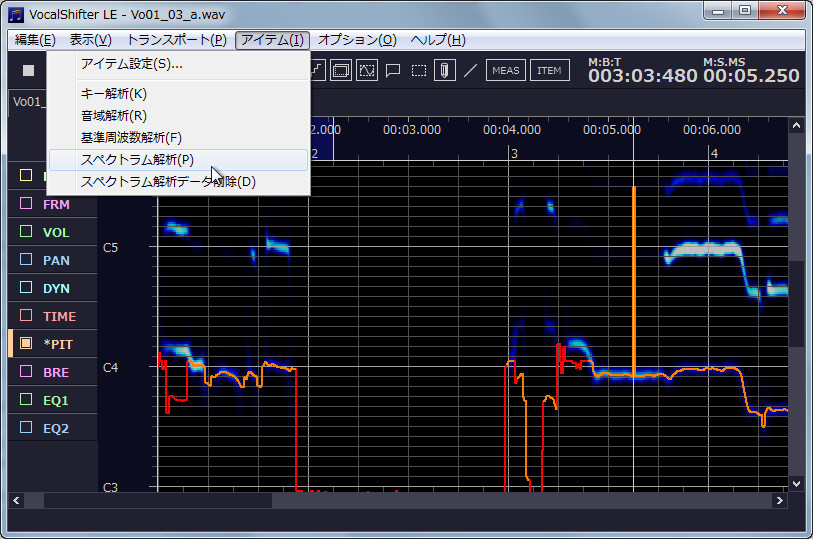Toggle the ITEM display button
This screenshot has height=539, width=813.
coord(550,70)
